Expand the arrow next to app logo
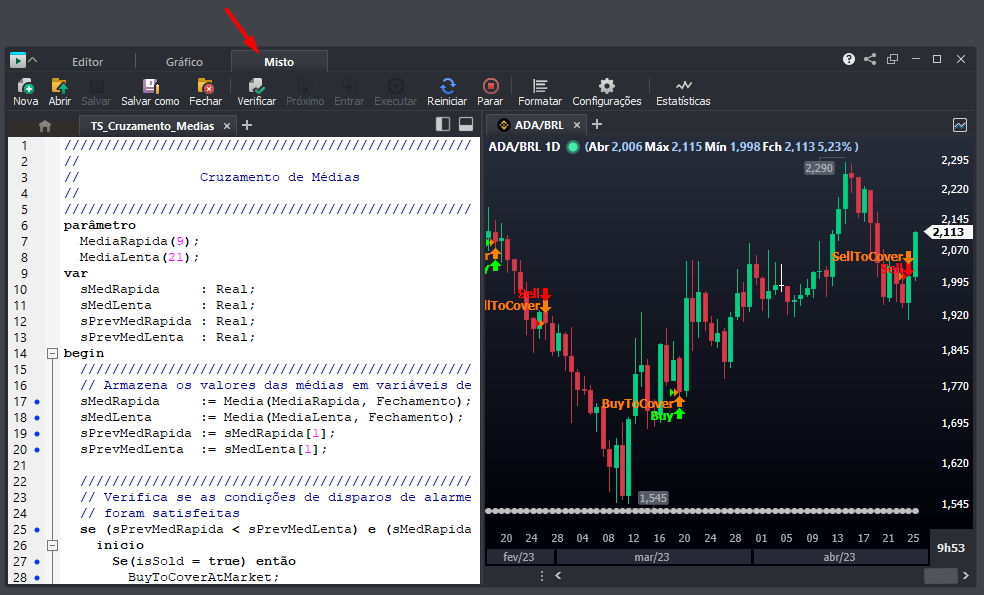Image resolution: width=984 pixels, height=595 pixels. 33,60
